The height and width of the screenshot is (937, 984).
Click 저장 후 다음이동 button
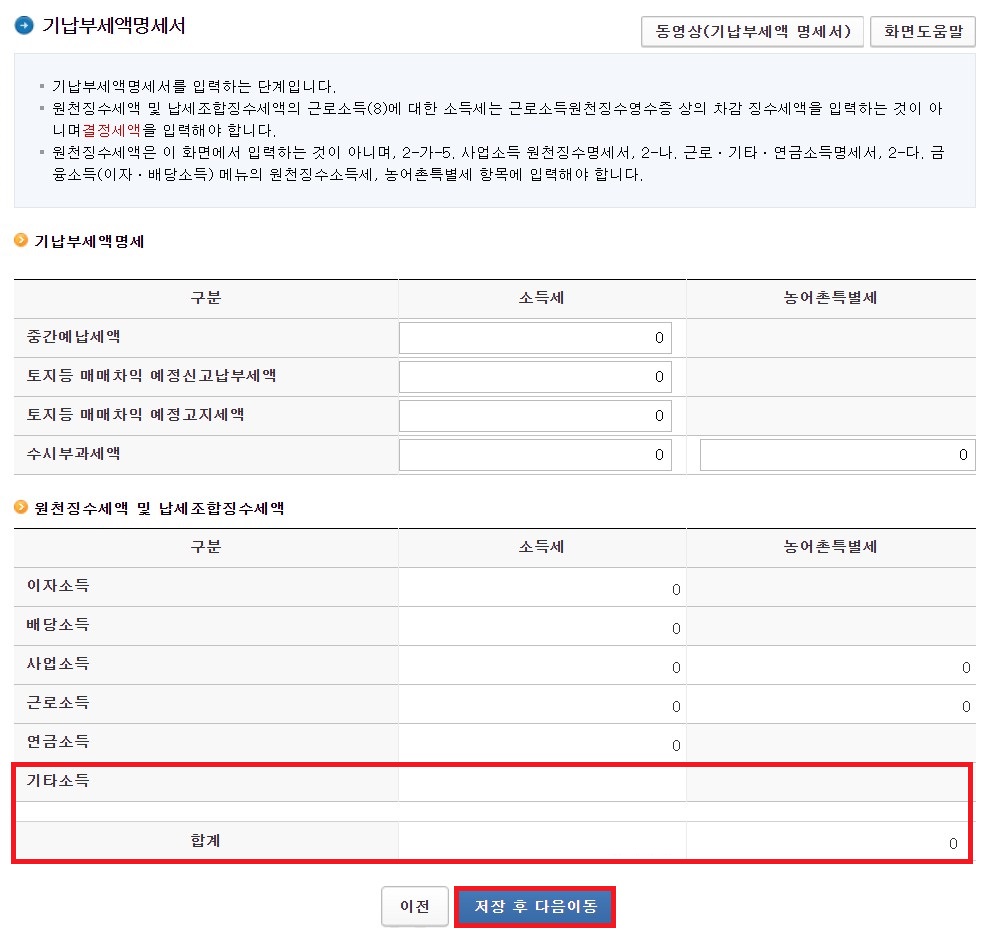pyautogui.click(x=535, y=906)
